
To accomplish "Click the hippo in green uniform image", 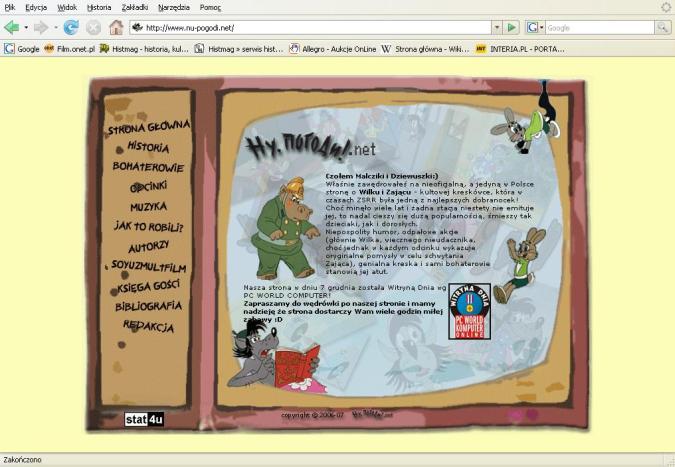I will click(286, 228).
